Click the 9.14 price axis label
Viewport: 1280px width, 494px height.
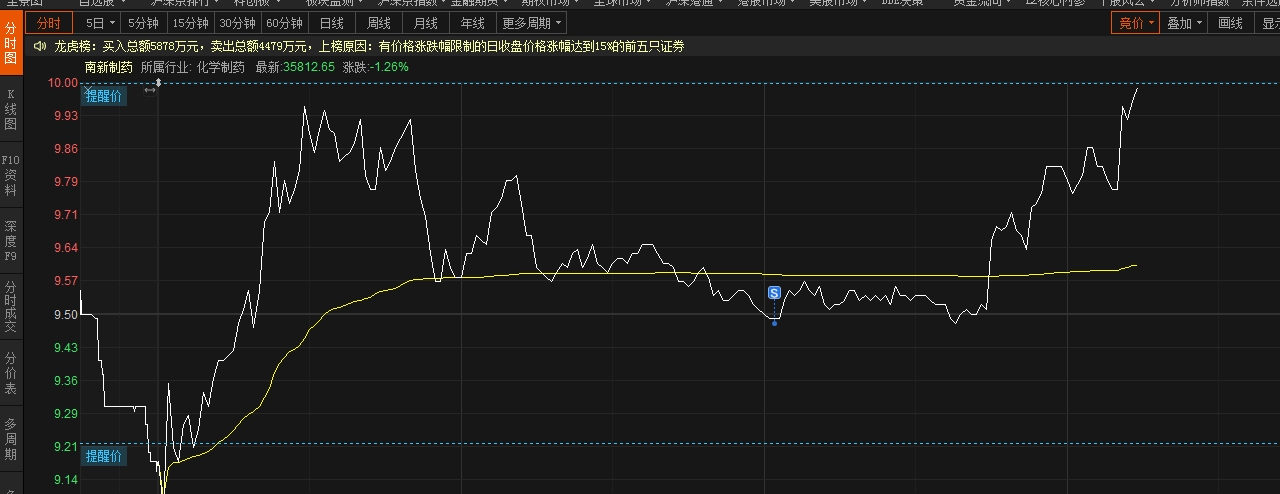pos(66,480)
